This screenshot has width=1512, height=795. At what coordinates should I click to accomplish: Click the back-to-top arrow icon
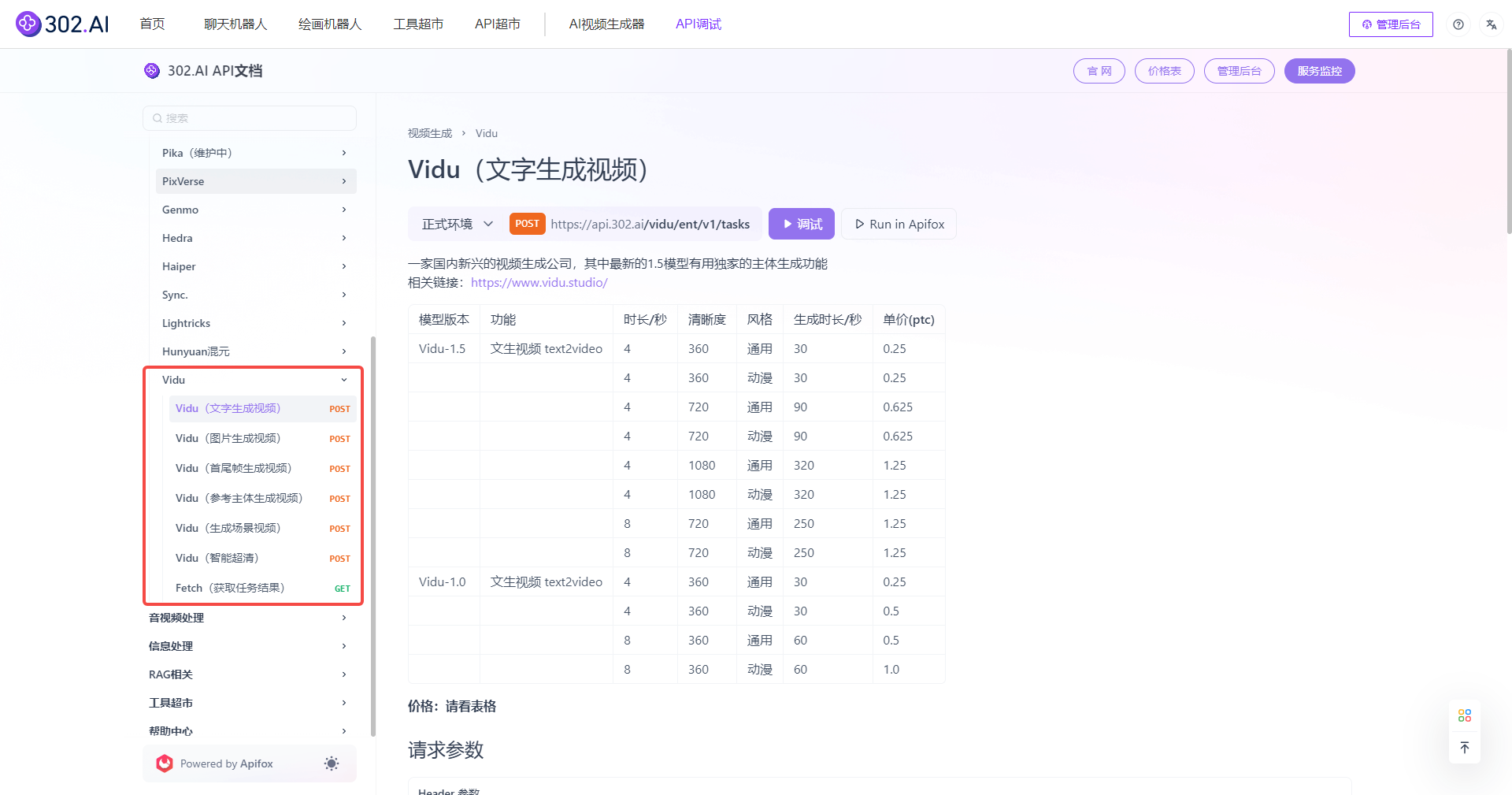click(1465, 748)
